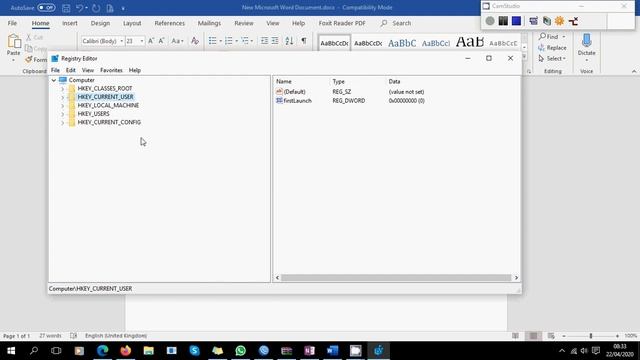Screen dimensions: 640x360
Task: Click Decrease Font Size in Word
Action: (161, 41)
